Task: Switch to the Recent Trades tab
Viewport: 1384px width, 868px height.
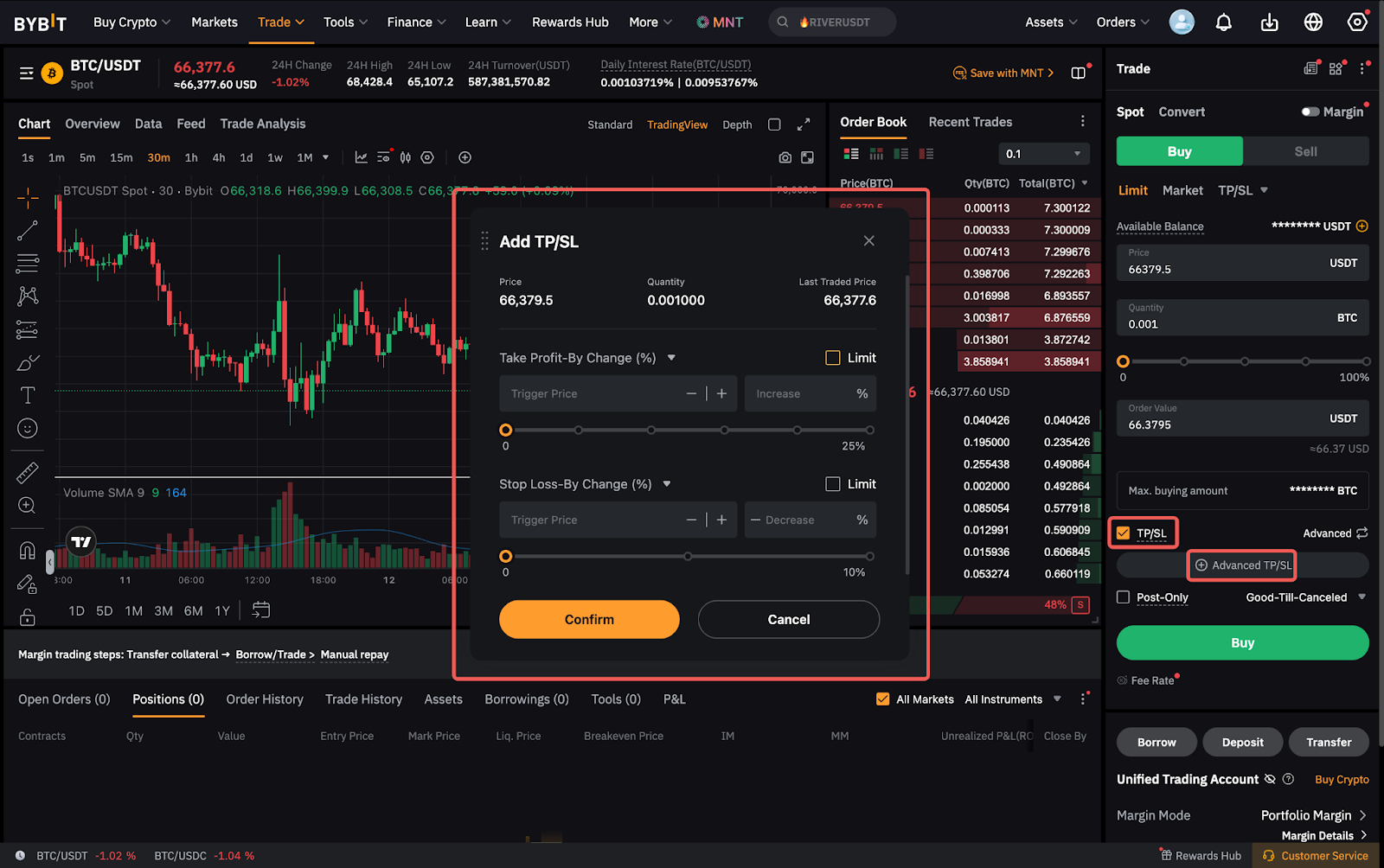Action: point(970,122)
